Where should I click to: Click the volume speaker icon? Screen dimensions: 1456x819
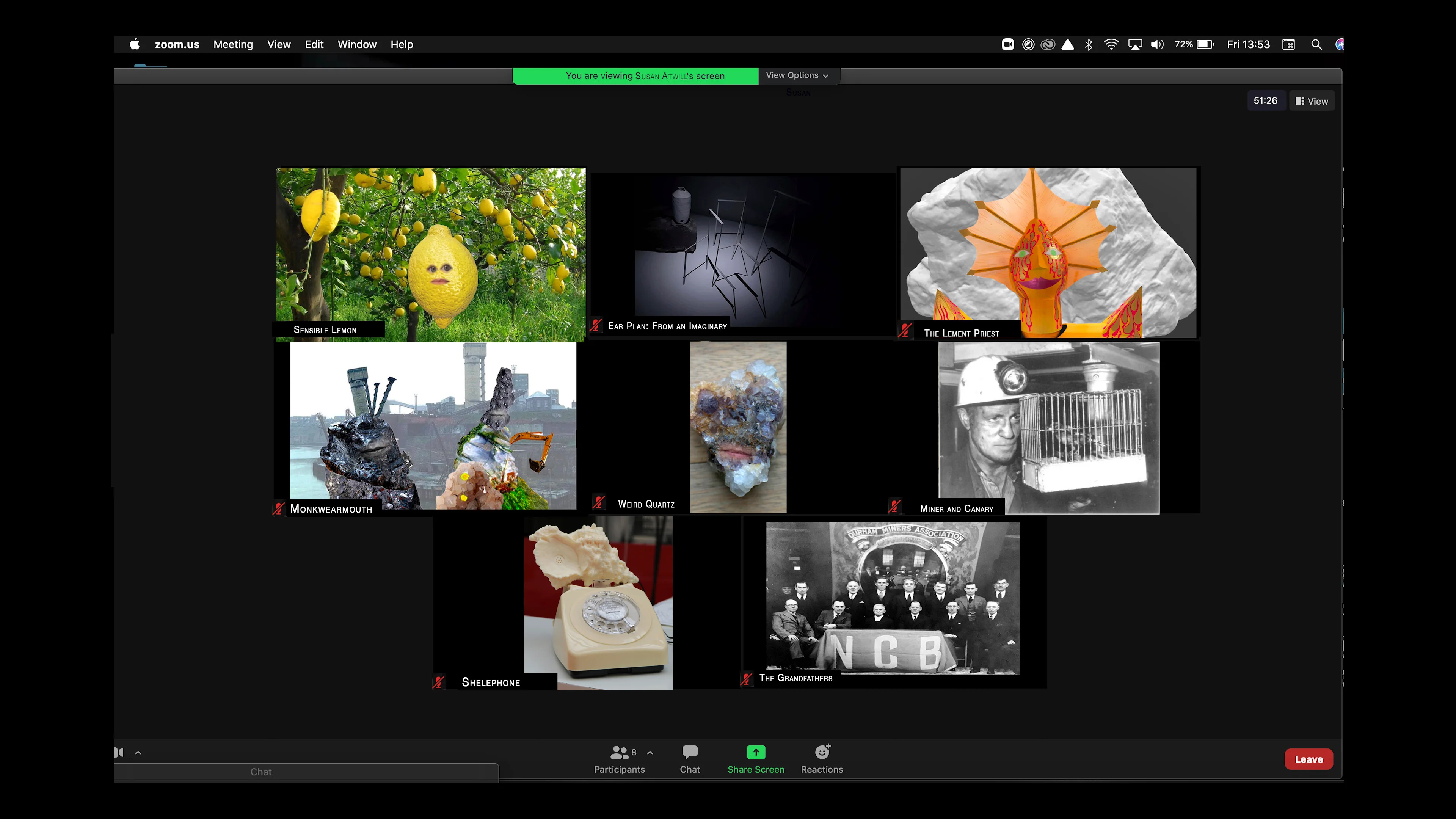point(1157,45)
